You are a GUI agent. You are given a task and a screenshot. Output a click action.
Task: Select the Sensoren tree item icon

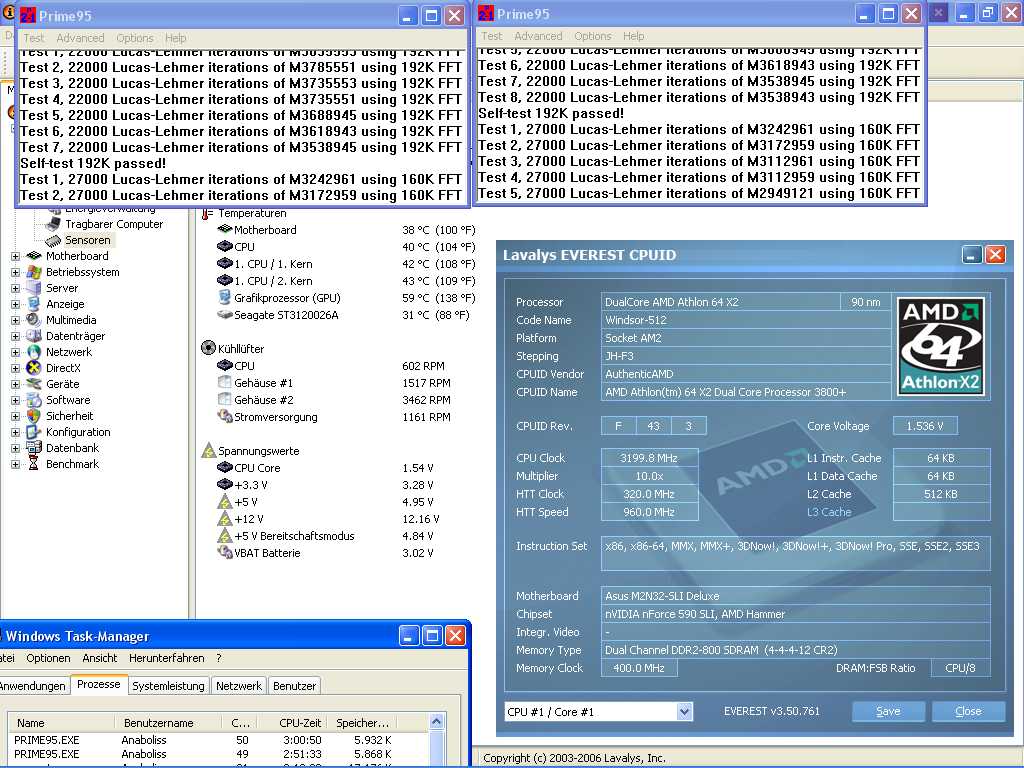53,240
